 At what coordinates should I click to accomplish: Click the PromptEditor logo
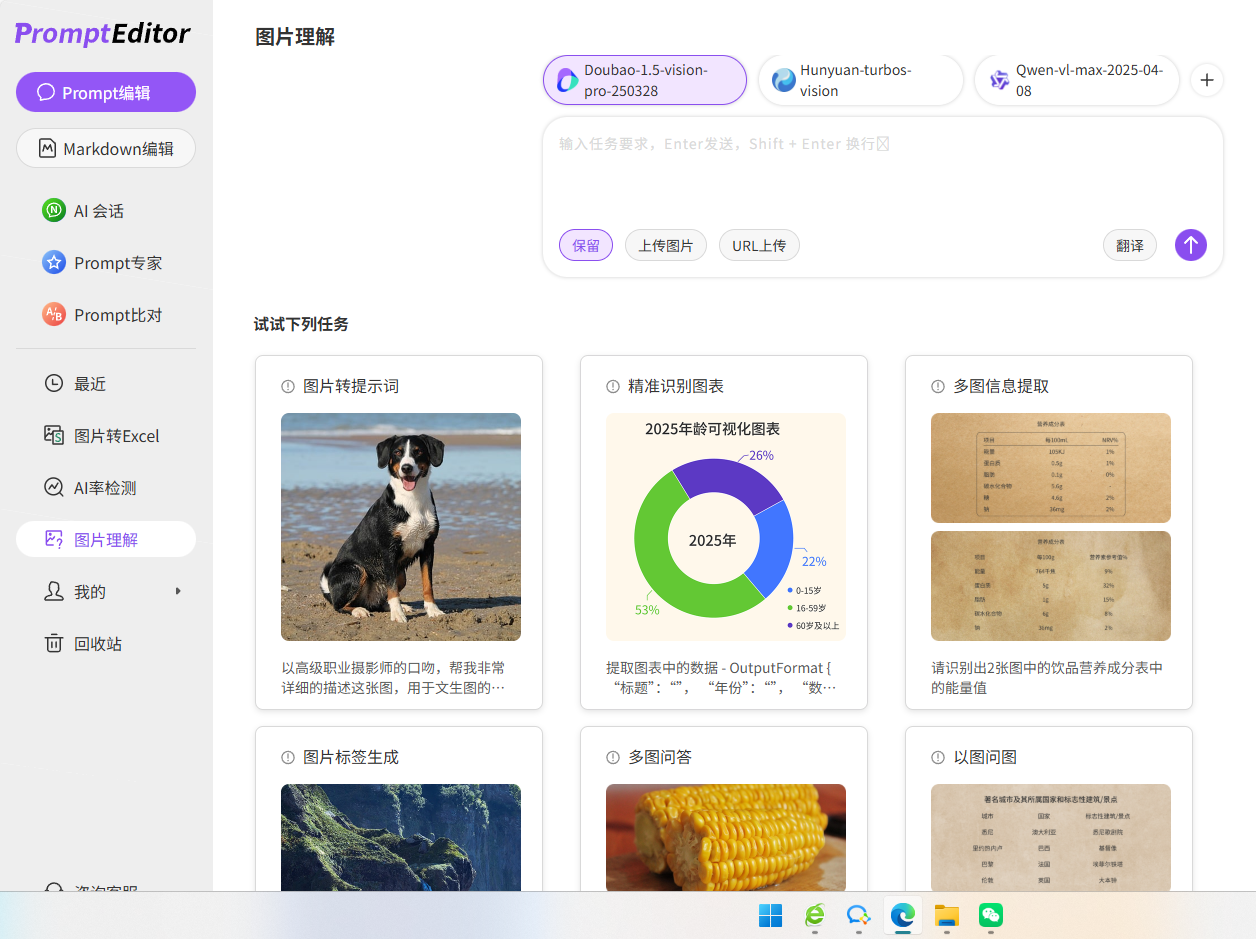(102, 34)
